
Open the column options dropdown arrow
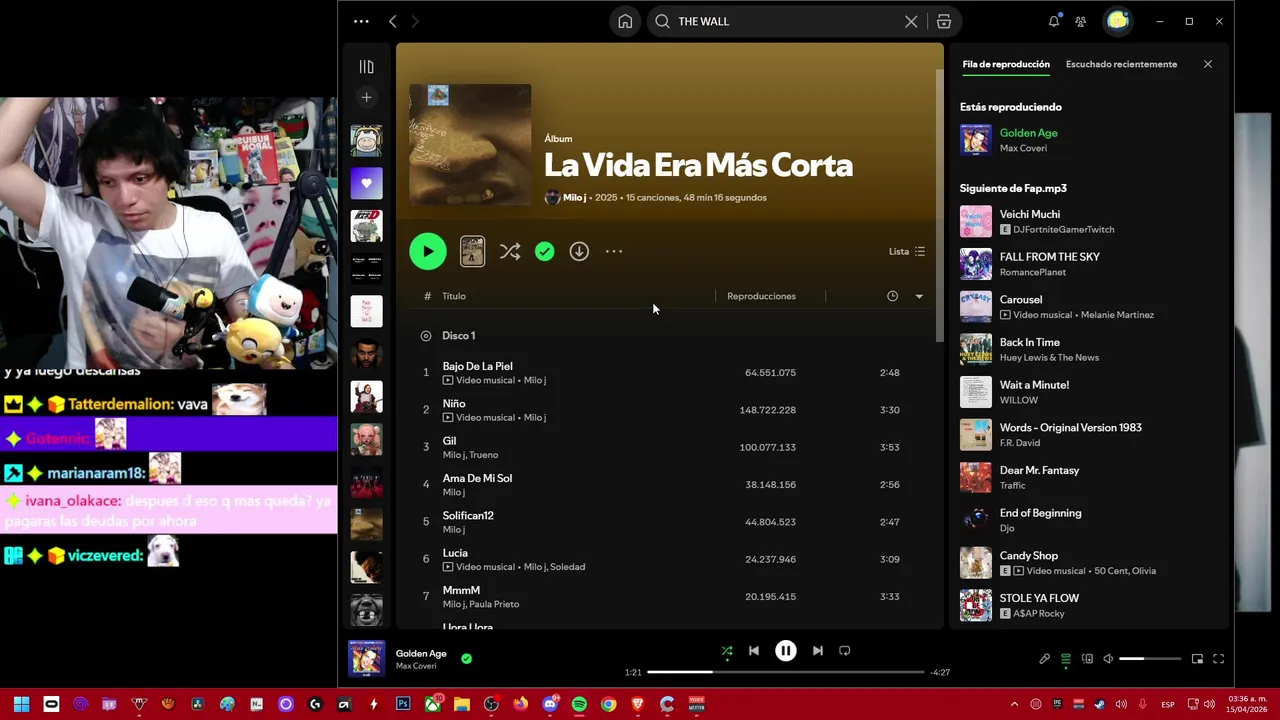click(919, 296)
